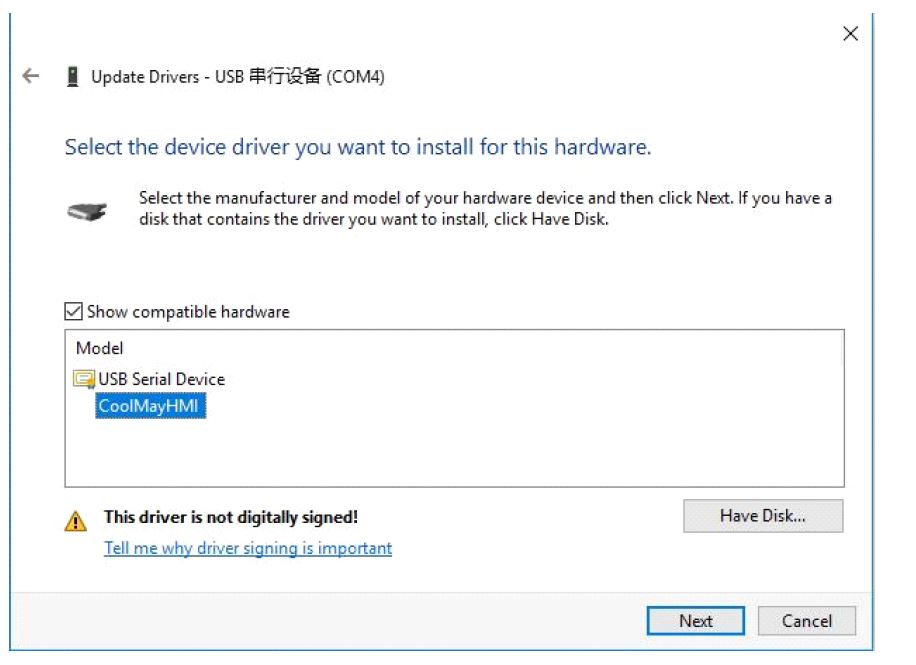Click the signed driver icon beside USB Serial Device

pos(84,379)
